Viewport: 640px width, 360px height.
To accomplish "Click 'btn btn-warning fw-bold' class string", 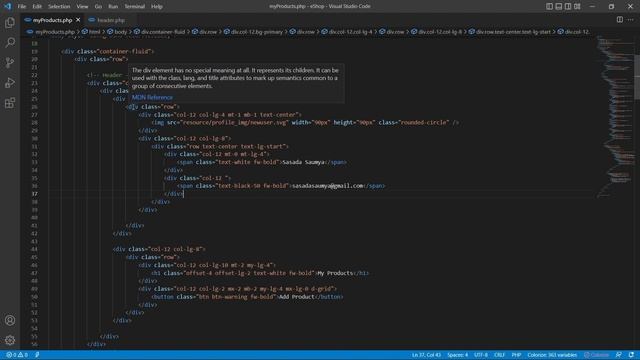I will (237, 296).
